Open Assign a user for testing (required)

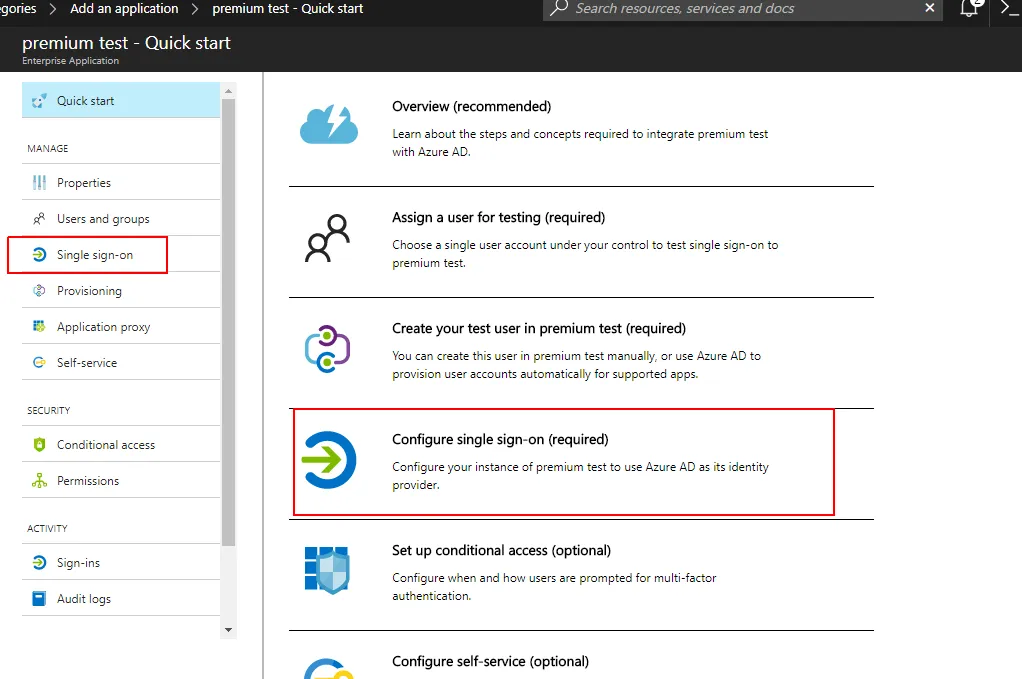pyautogui.click(x=499, y=217)
